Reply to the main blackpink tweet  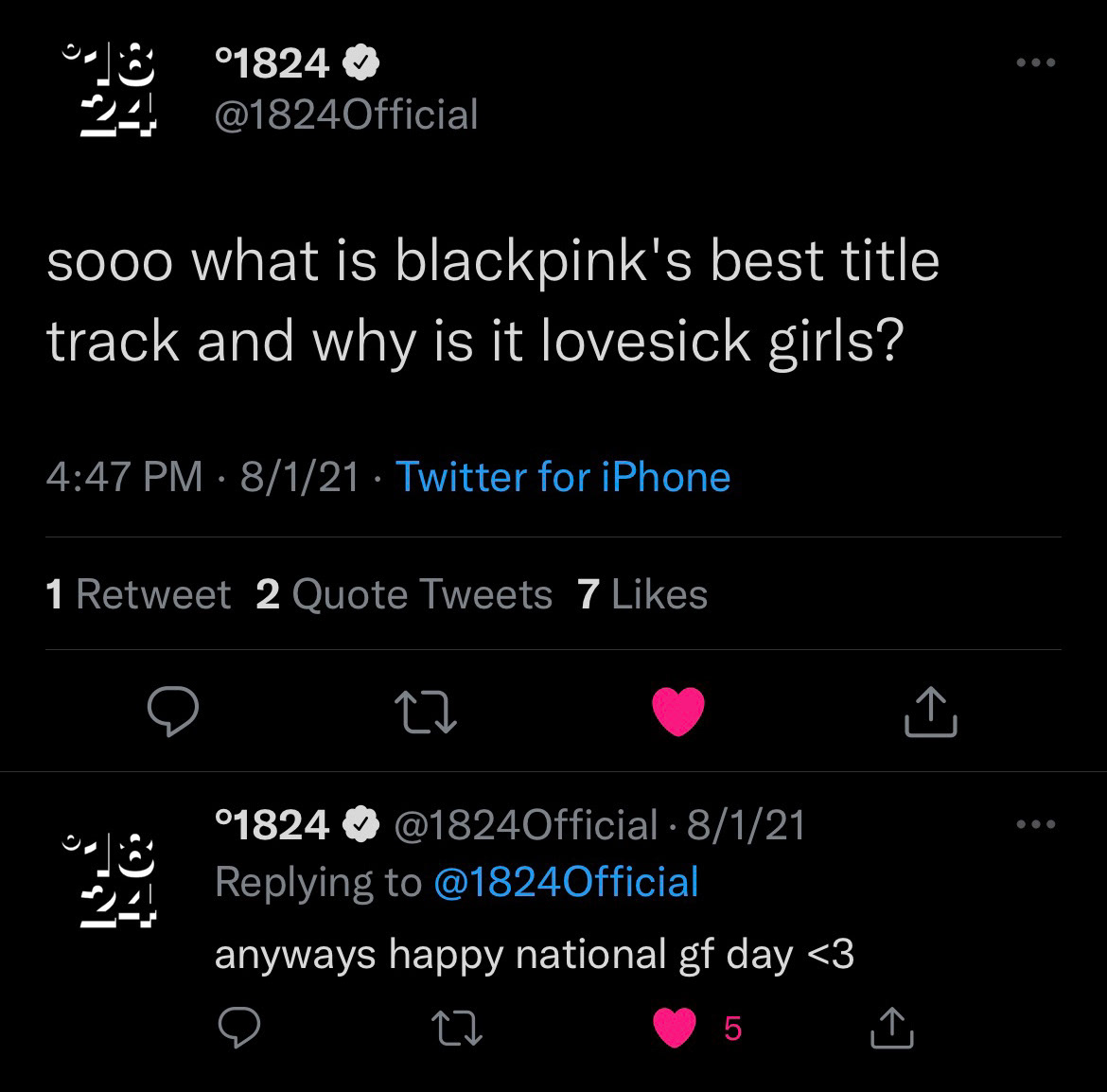coord(172,713)
